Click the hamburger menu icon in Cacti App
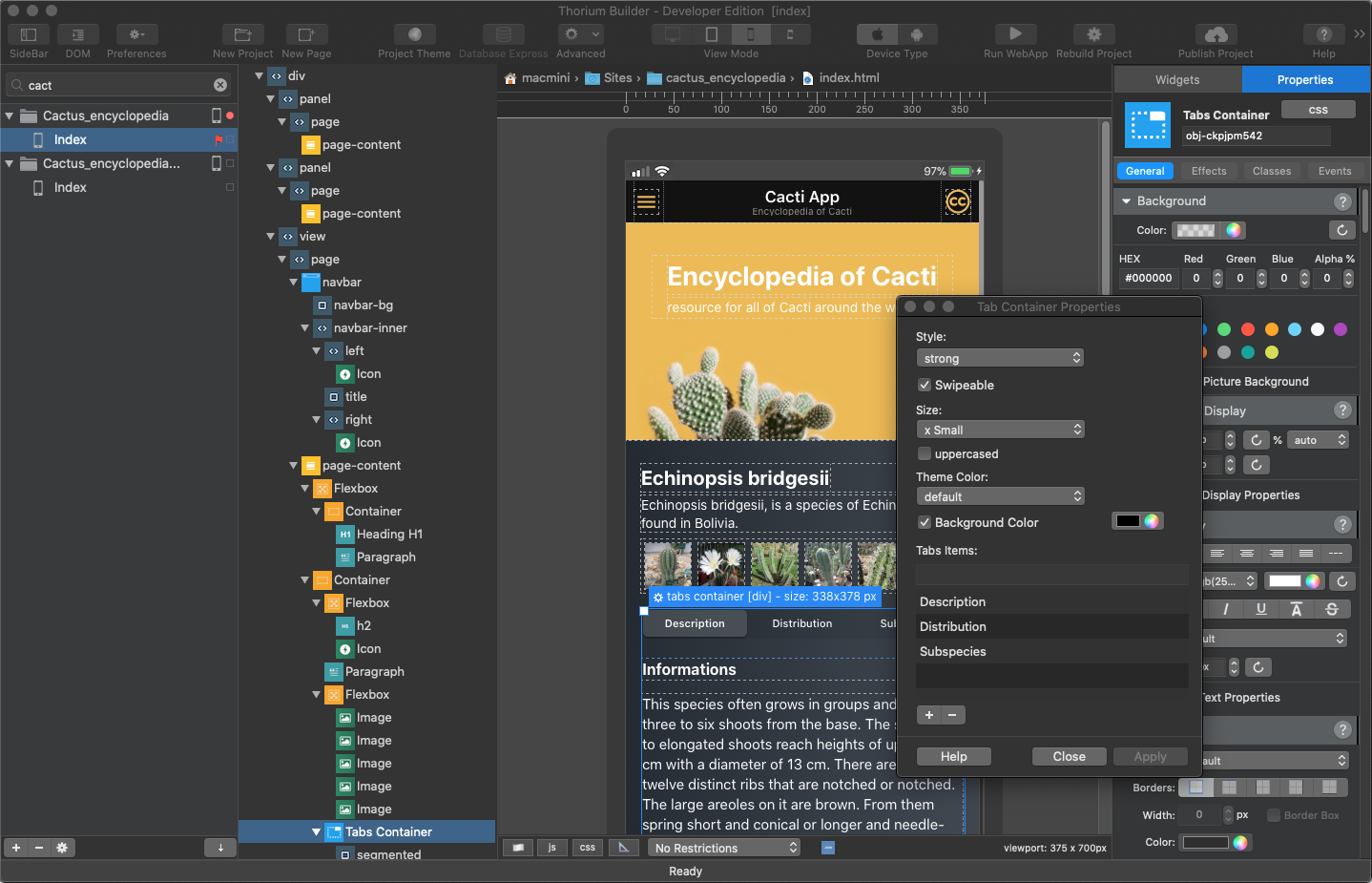The image size is (1372, 883). tap(647, 201)
